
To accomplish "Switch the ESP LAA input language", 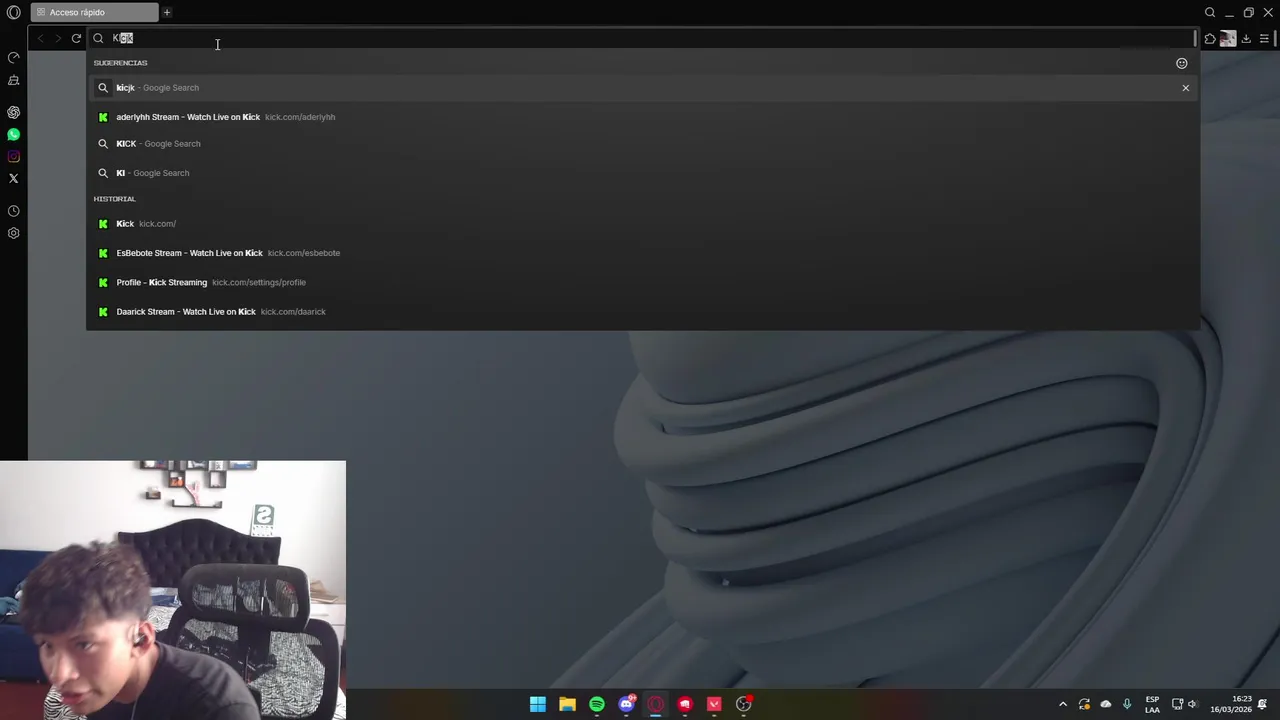I will [1152, 704].
